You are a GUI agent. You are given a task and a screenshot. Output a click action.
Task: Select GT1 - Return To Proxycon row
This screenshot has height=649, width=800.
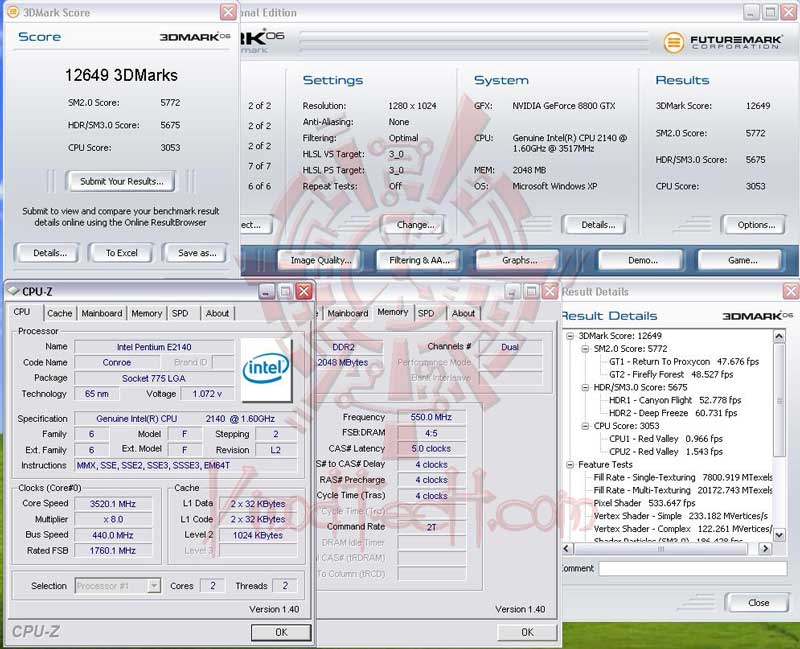684,361
